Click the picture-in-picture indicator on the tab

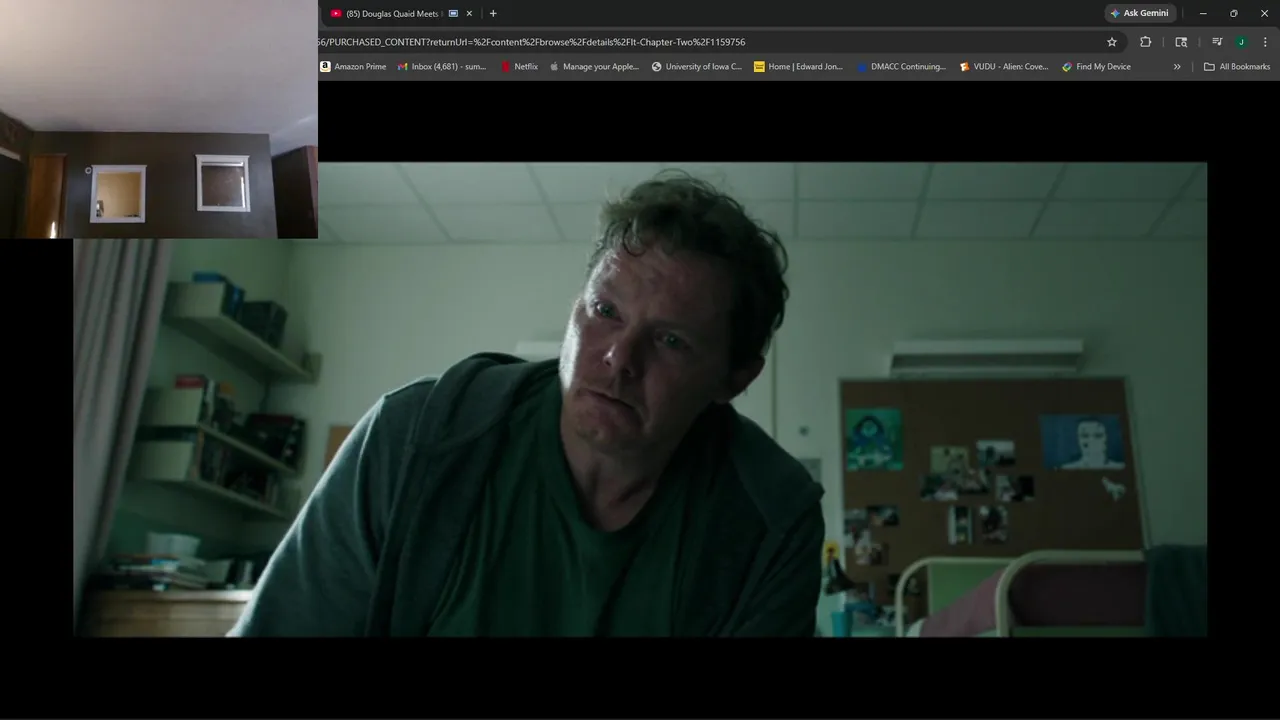point(453,13)
